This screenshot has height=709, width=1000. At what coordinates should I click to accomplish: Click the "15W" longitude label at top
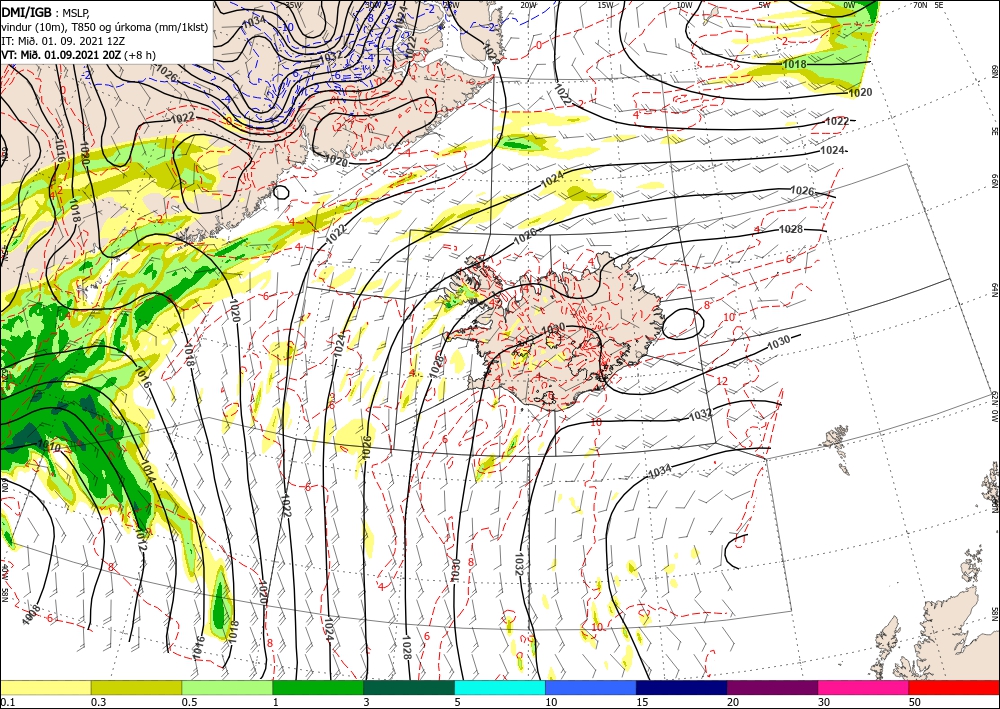tap(605, 5)
